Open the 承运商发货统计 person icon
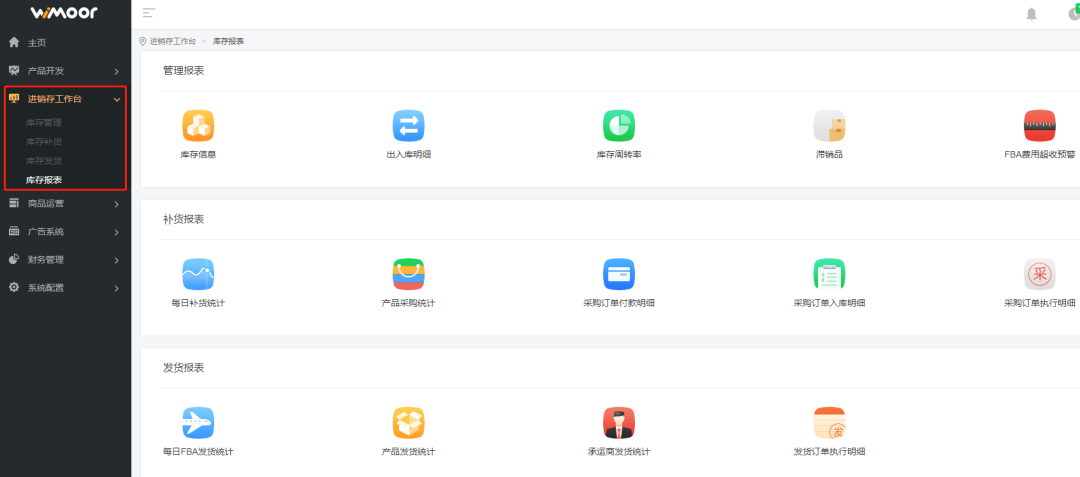 [x=619, y=423]
